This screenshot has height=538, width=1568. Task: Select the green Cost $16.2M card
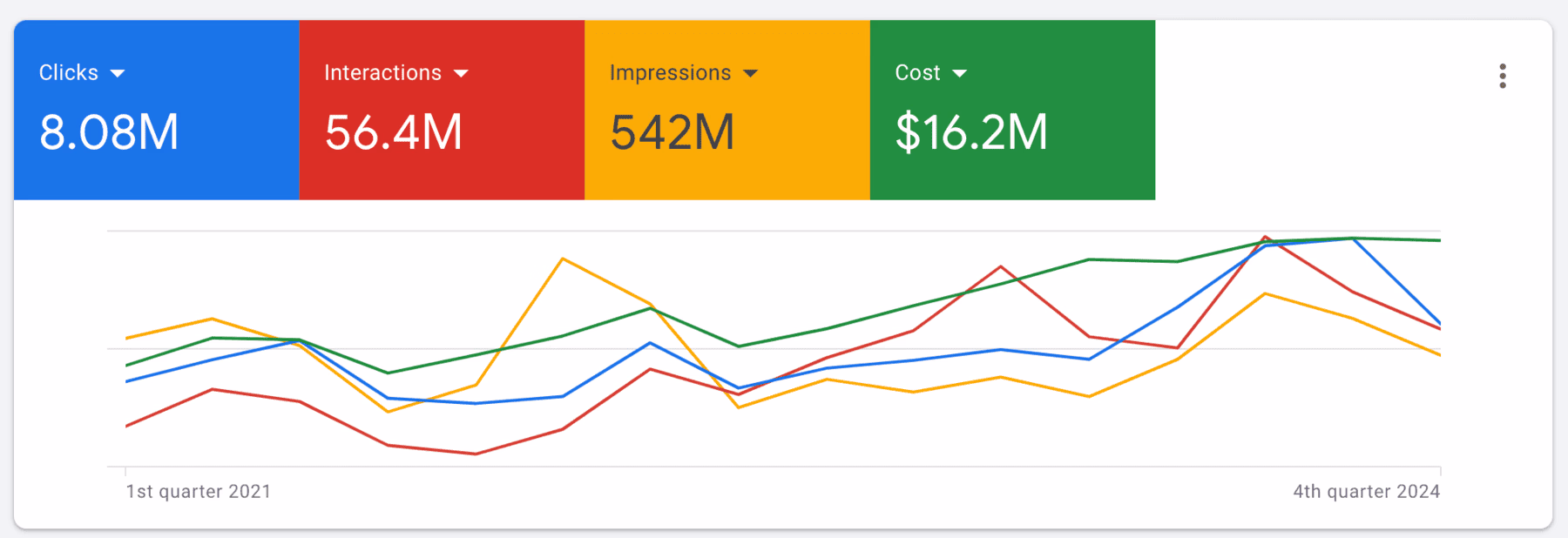pos(1013,110)
